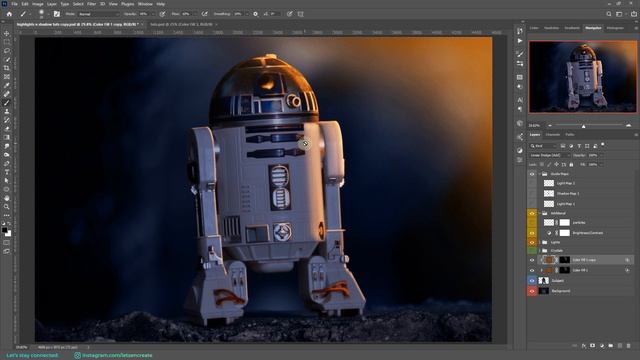Select the Lasso tool

[7, 51]
